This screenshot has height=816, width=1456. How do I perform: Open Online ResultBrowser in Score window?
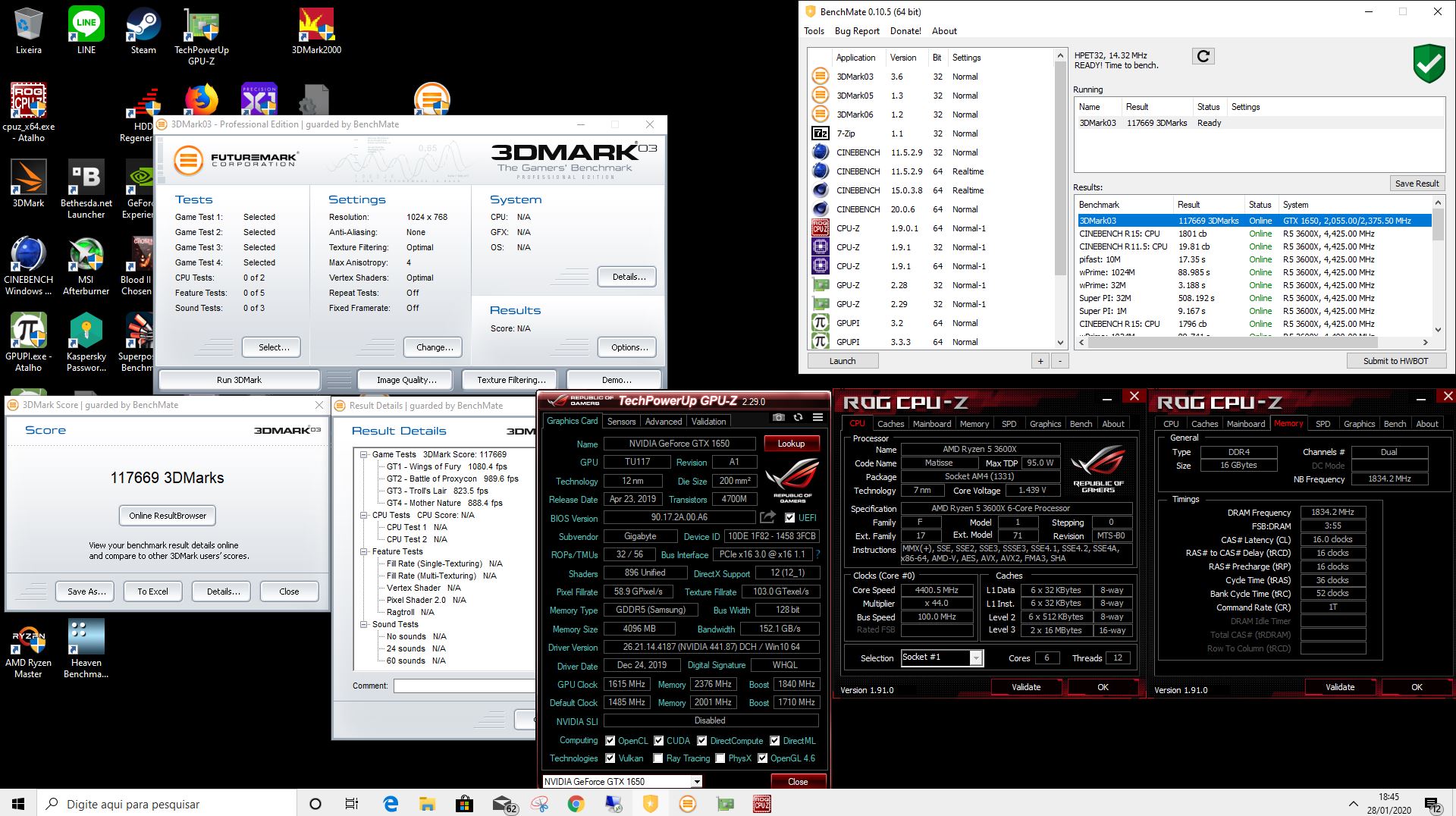[168, 516]
